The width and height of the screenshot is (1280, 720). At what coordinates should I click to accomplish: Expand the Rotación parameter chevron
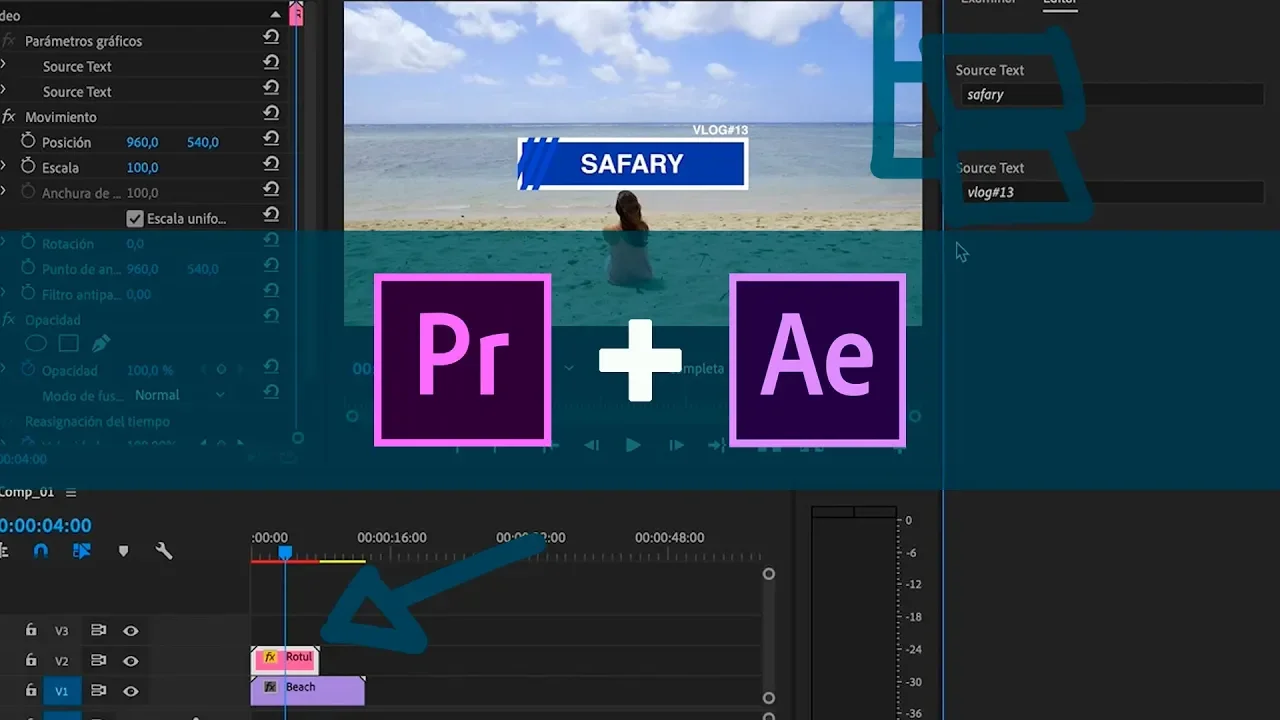[x=3, y=243]
